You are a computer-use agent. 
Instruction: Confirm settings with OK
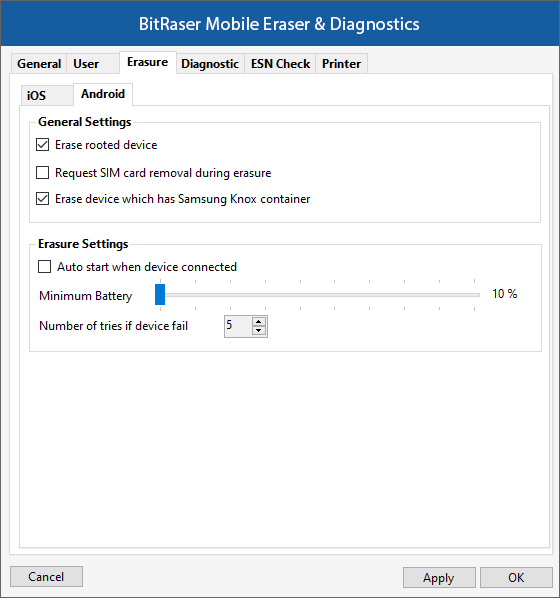click(x=516, y=578)
